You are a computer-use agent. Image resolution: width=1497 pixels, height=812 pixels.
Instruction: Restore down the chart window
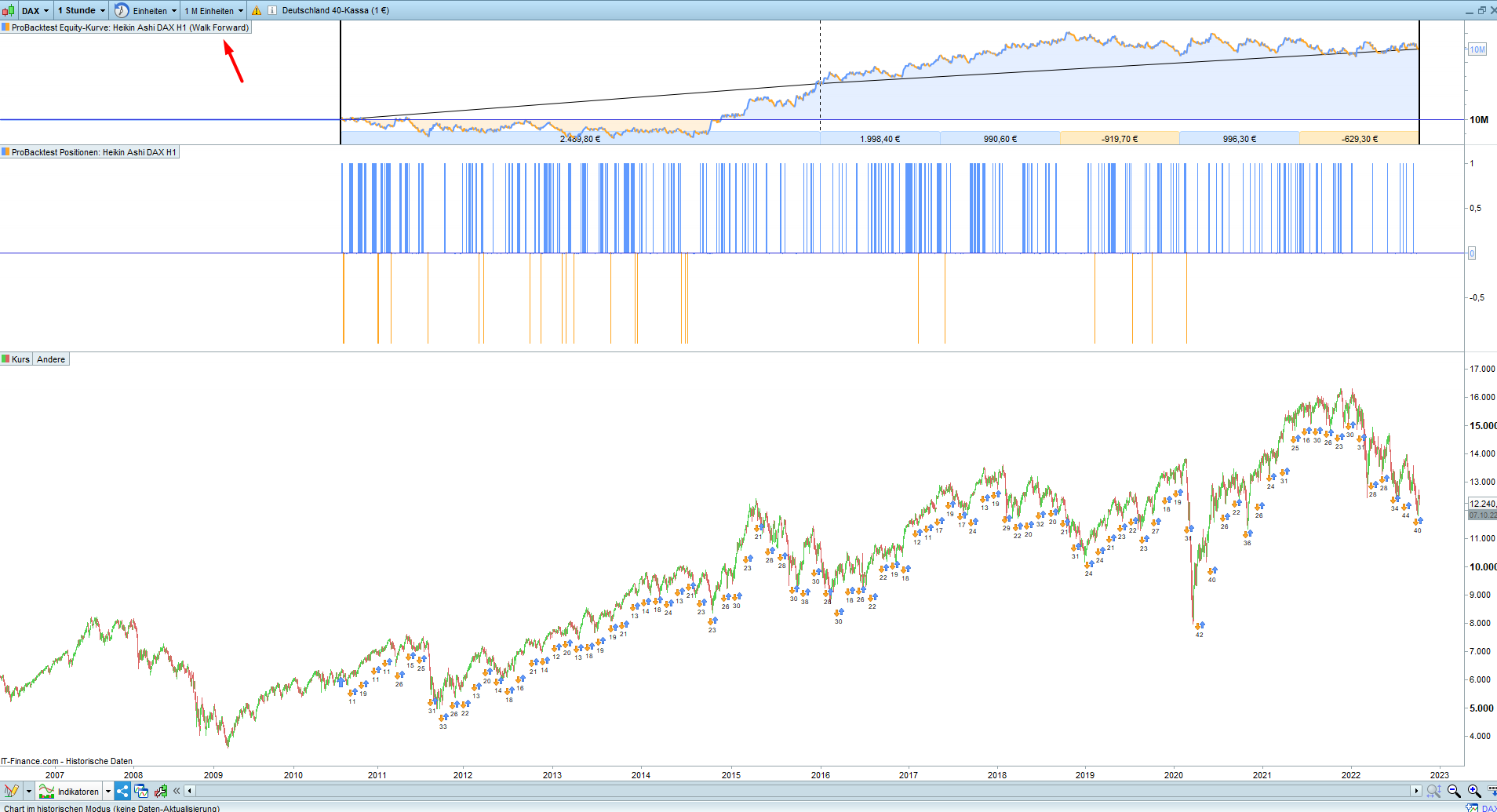pos(1482,11)
